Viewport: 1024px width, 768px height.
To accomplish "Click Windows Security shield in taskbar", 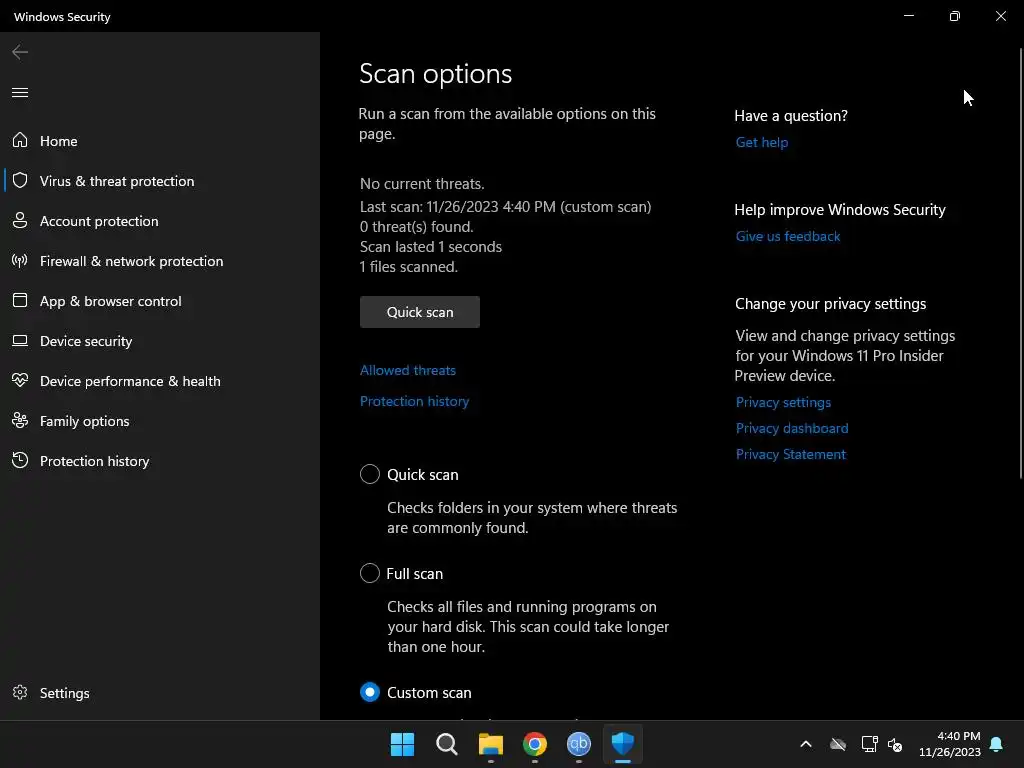I will [622, 744].
